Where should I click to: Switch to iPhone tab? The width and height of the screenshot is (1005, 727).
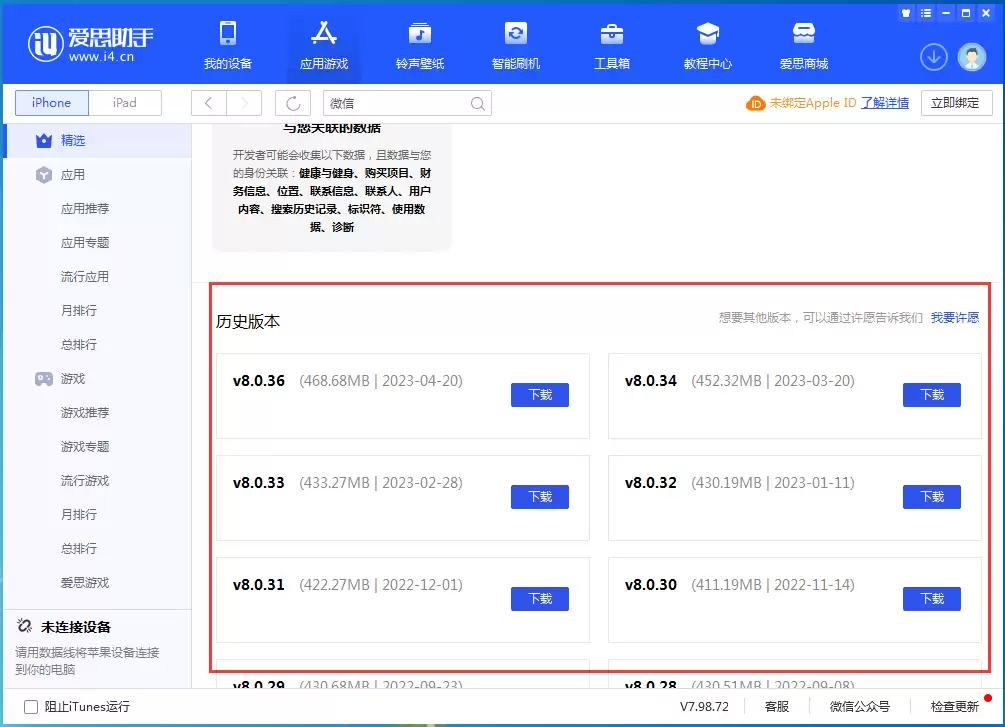[x=51, y=103]
